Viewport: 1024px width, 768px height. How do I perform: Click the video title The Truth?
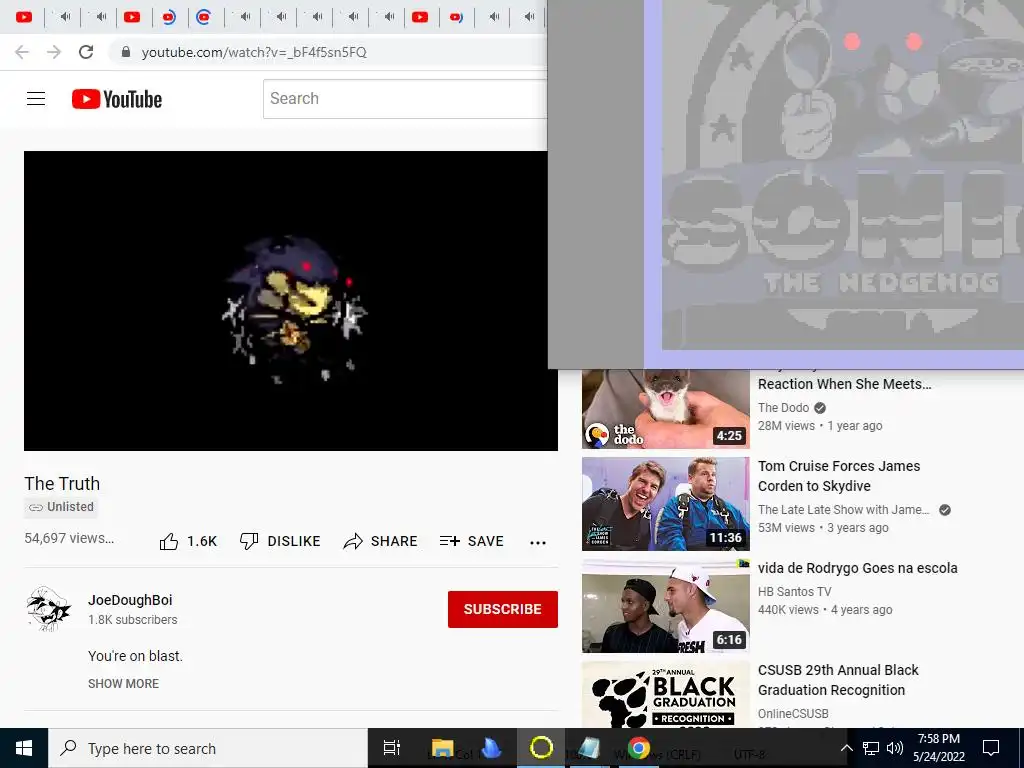pyautogui.click(x=62, y=484)
